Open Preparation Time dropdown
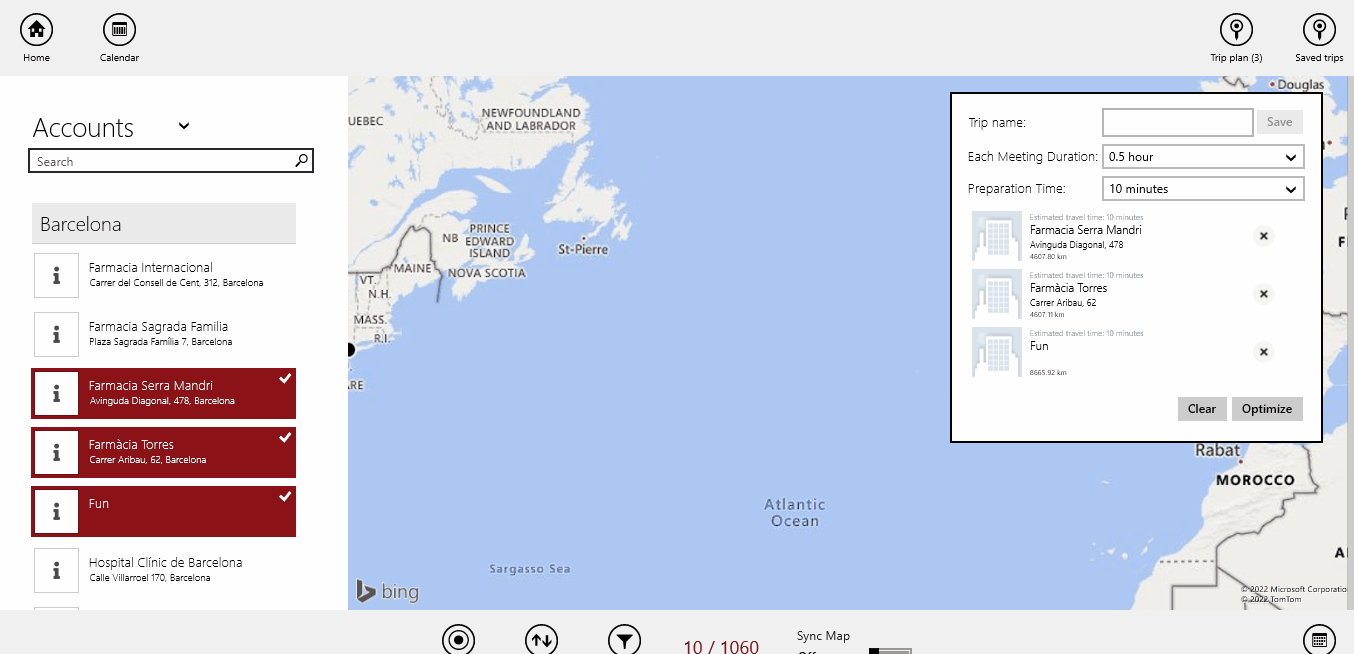Screen dimensions: 1354x654 tap(1203, 189)
